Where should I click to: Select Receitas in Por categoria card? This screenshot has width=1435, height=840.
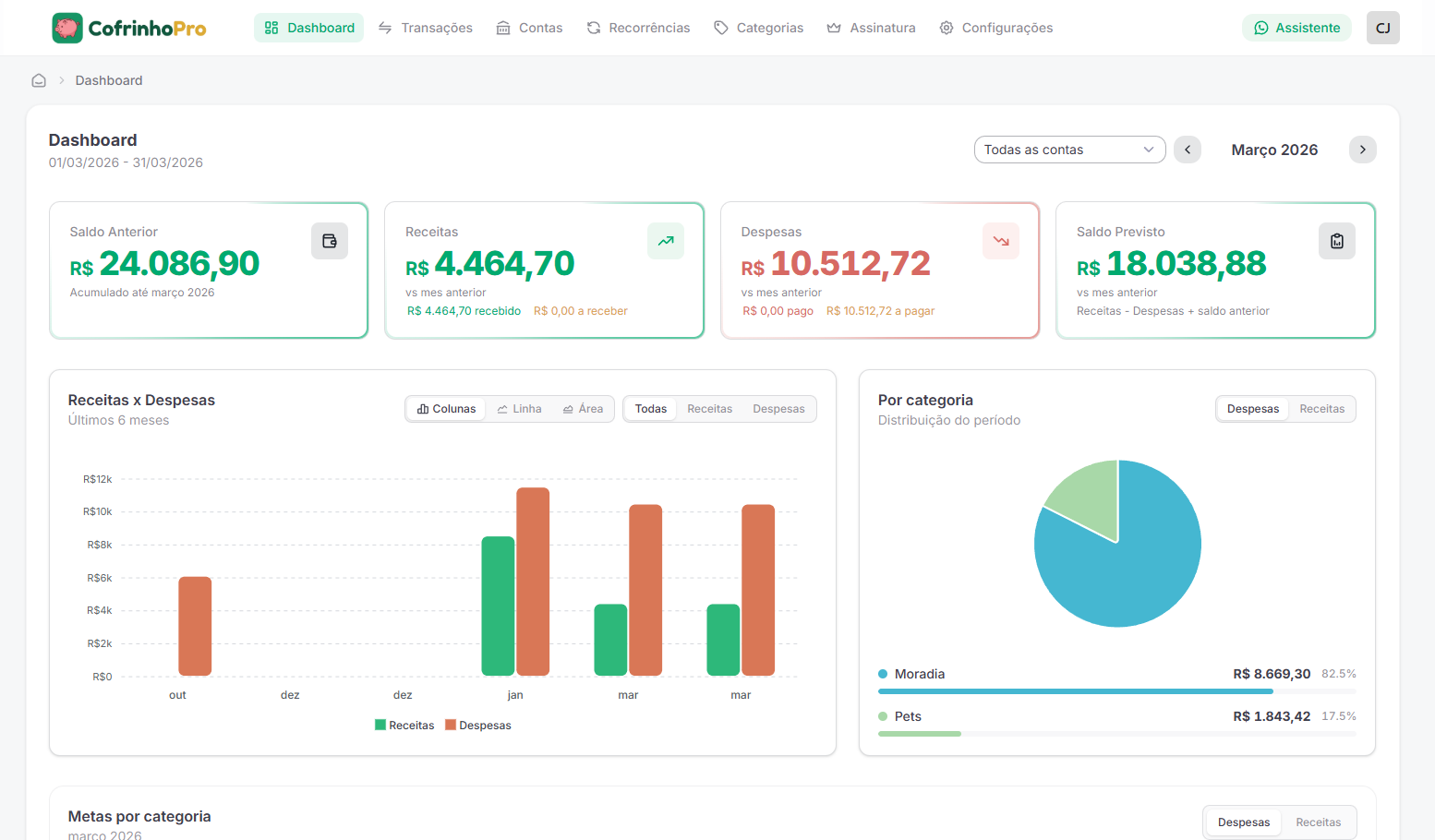pyautogui.click(x=1322, y=409)
